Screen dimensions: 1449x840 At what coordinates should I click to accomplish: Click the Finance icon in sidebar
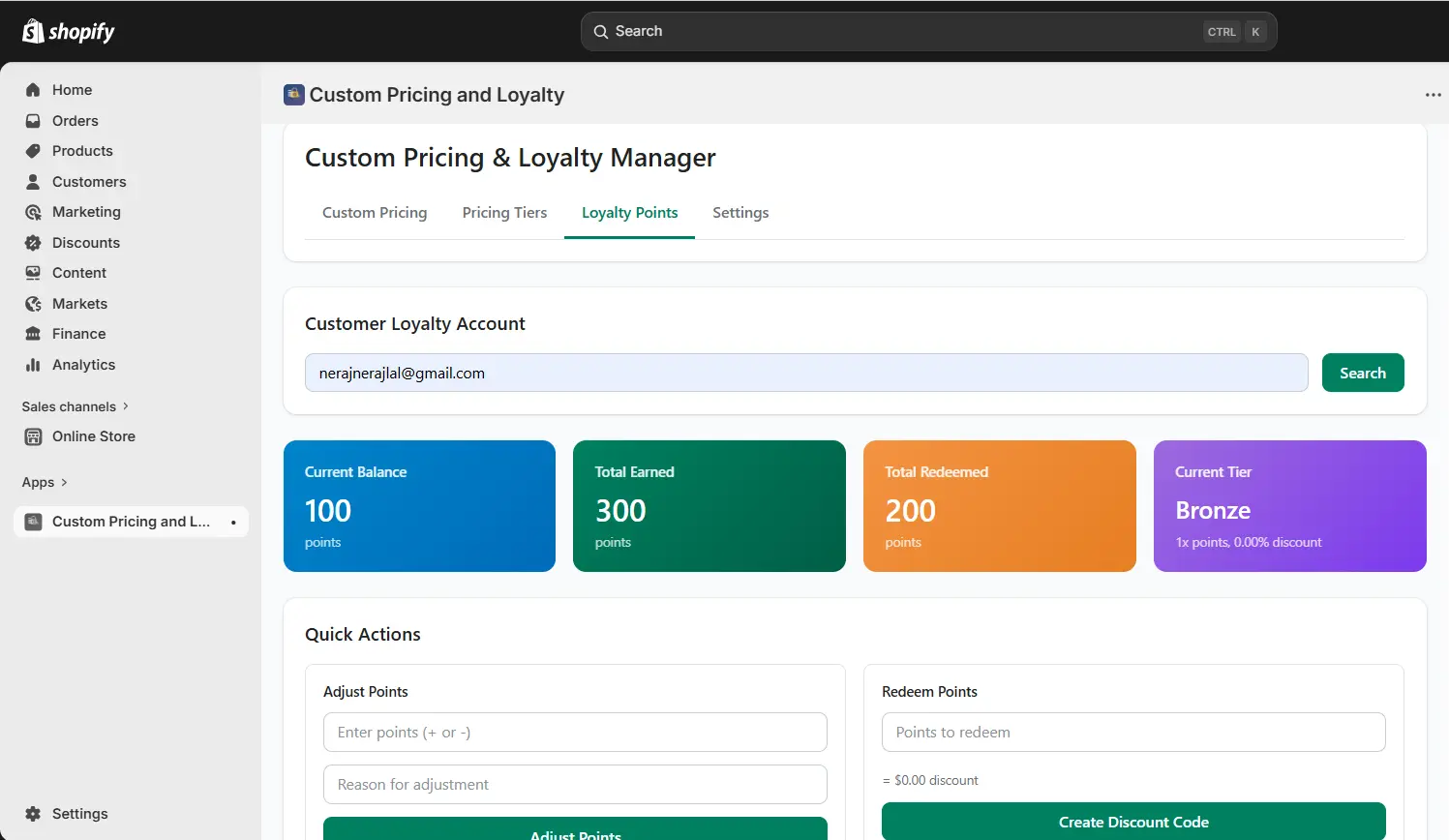tap(32, 334)
